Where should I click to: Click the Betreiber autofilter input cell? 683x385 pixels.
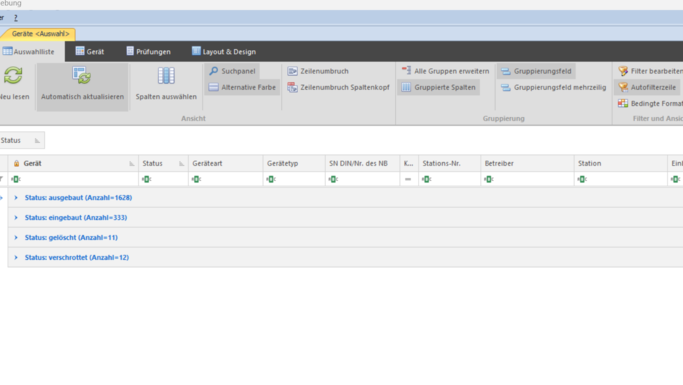point(527,179)
